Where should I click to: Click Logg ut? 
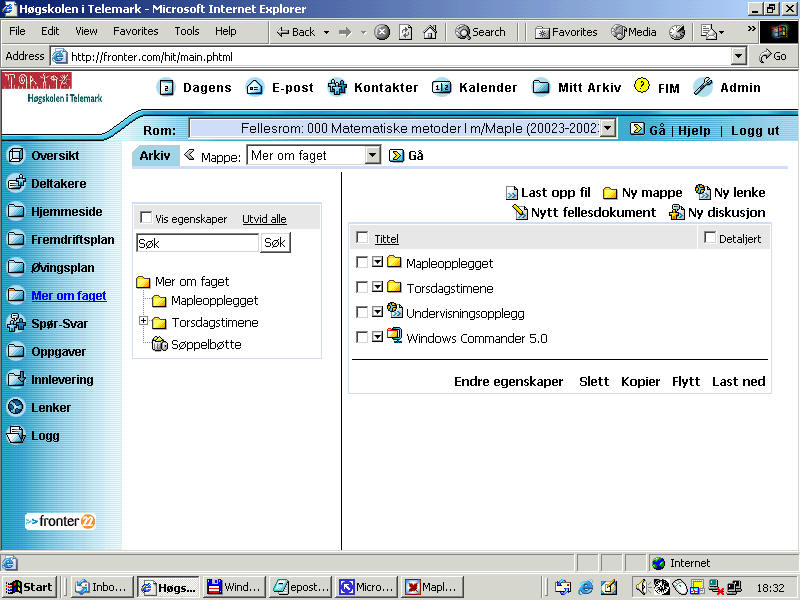755,131
